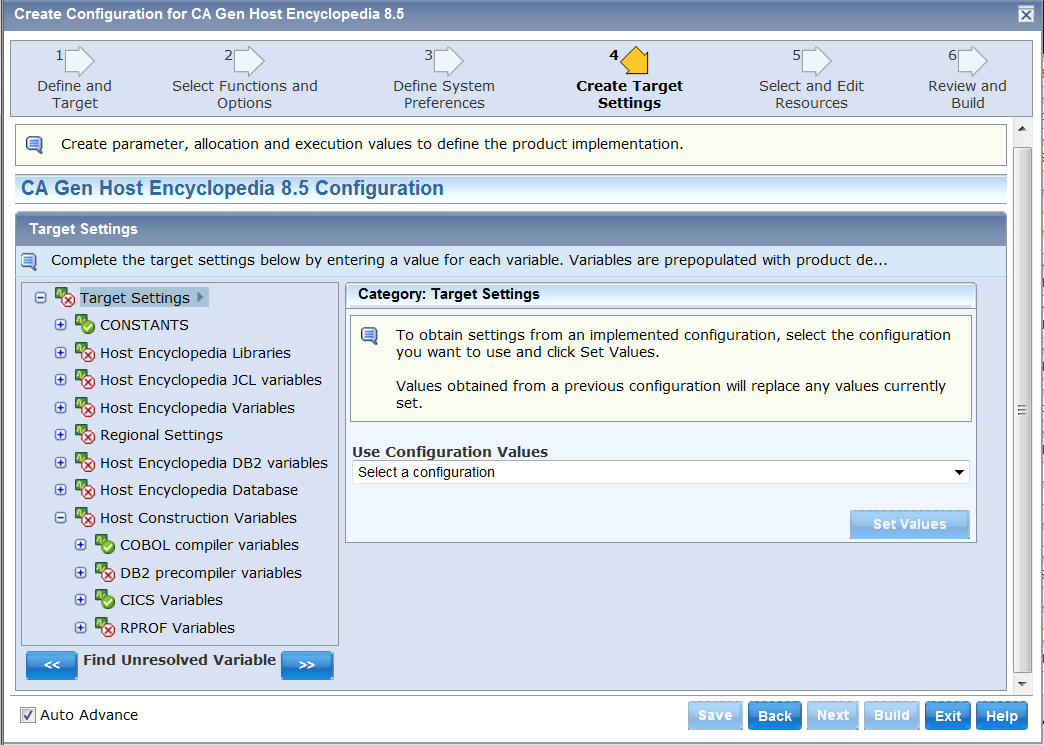Toggle the Auto Advance checkbox

coord(27,715)
